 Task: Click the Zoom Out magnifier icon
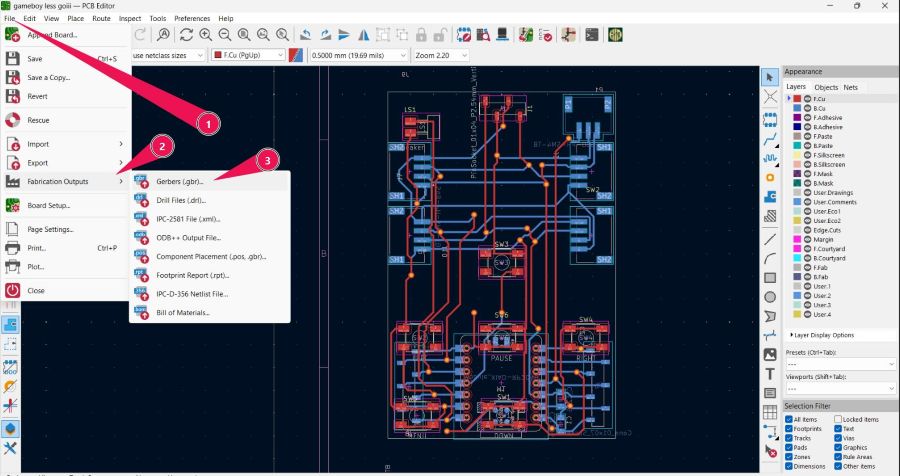[x=224, y=35]
